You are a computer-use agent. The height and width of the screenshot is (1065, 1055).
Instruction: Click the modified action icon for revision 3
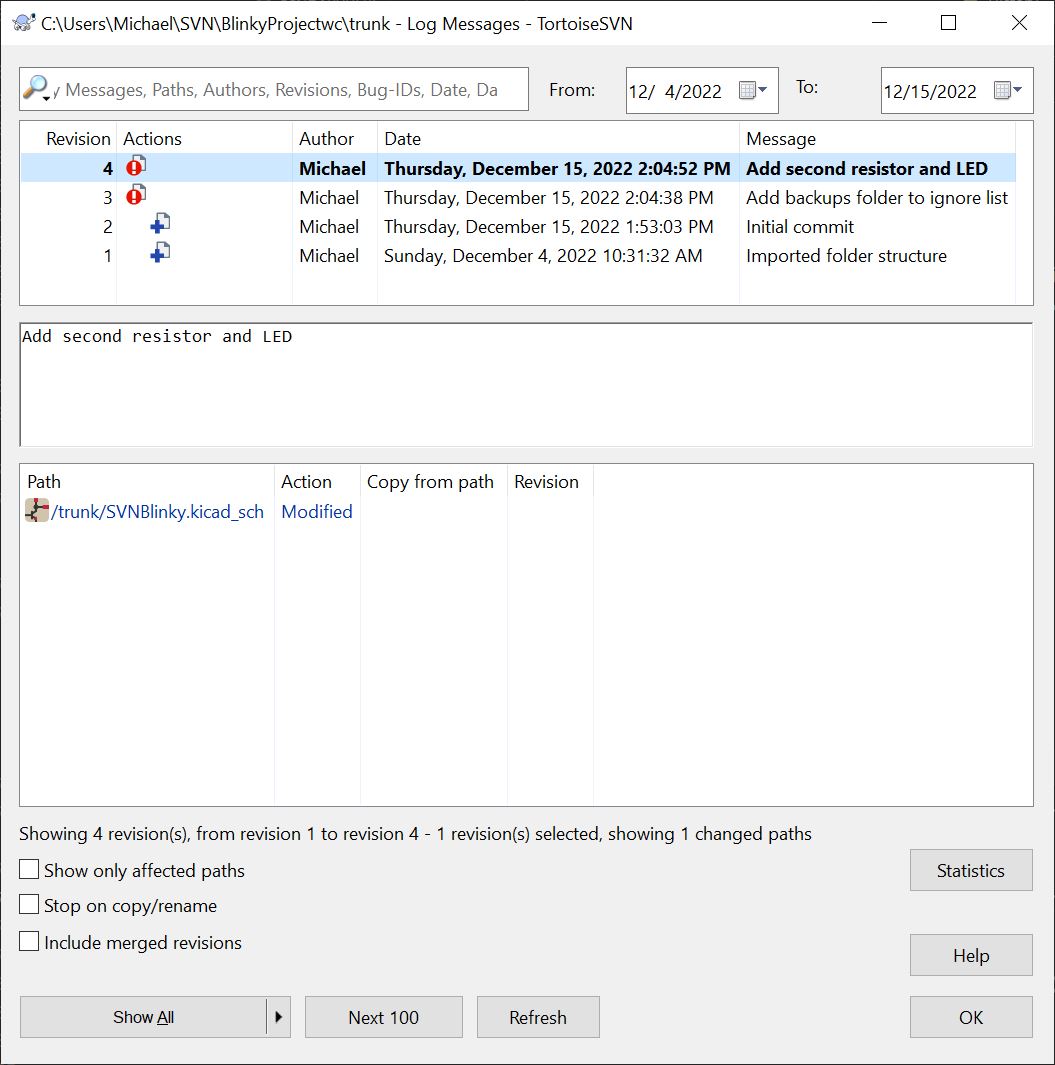point(136,196)
